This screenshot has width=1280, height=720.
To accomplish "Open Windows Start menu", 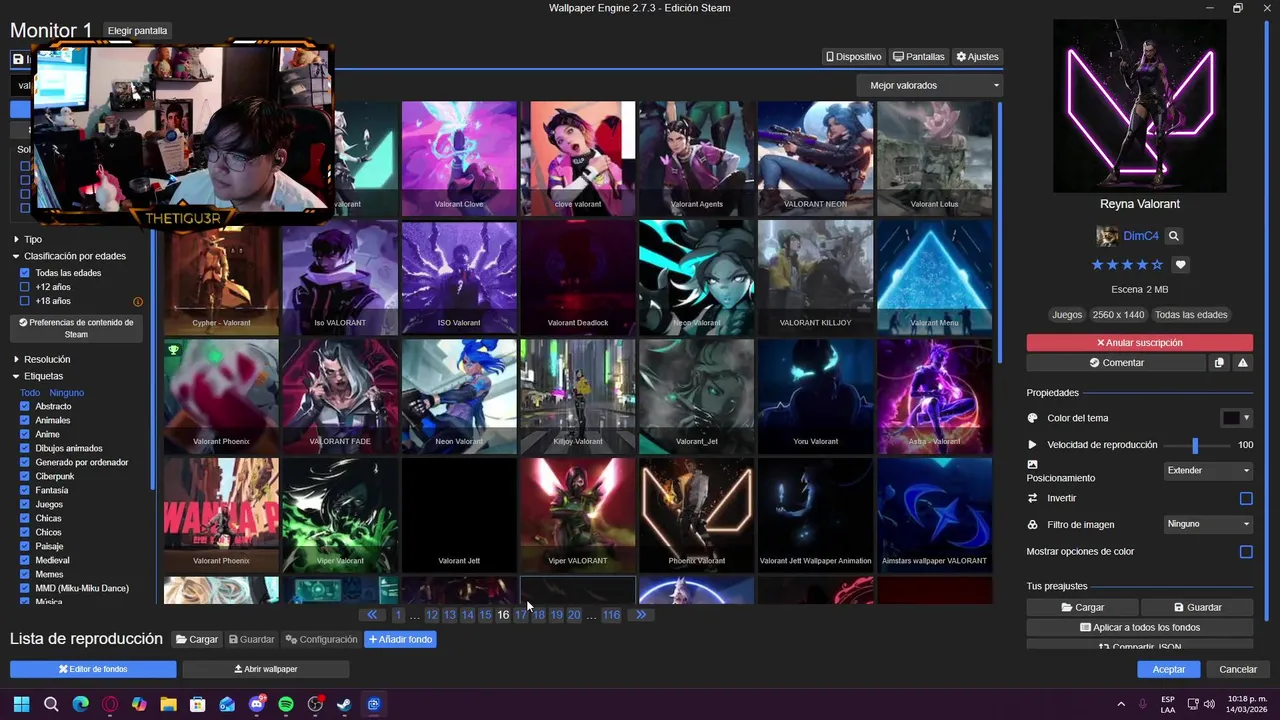I will [21, 704].
